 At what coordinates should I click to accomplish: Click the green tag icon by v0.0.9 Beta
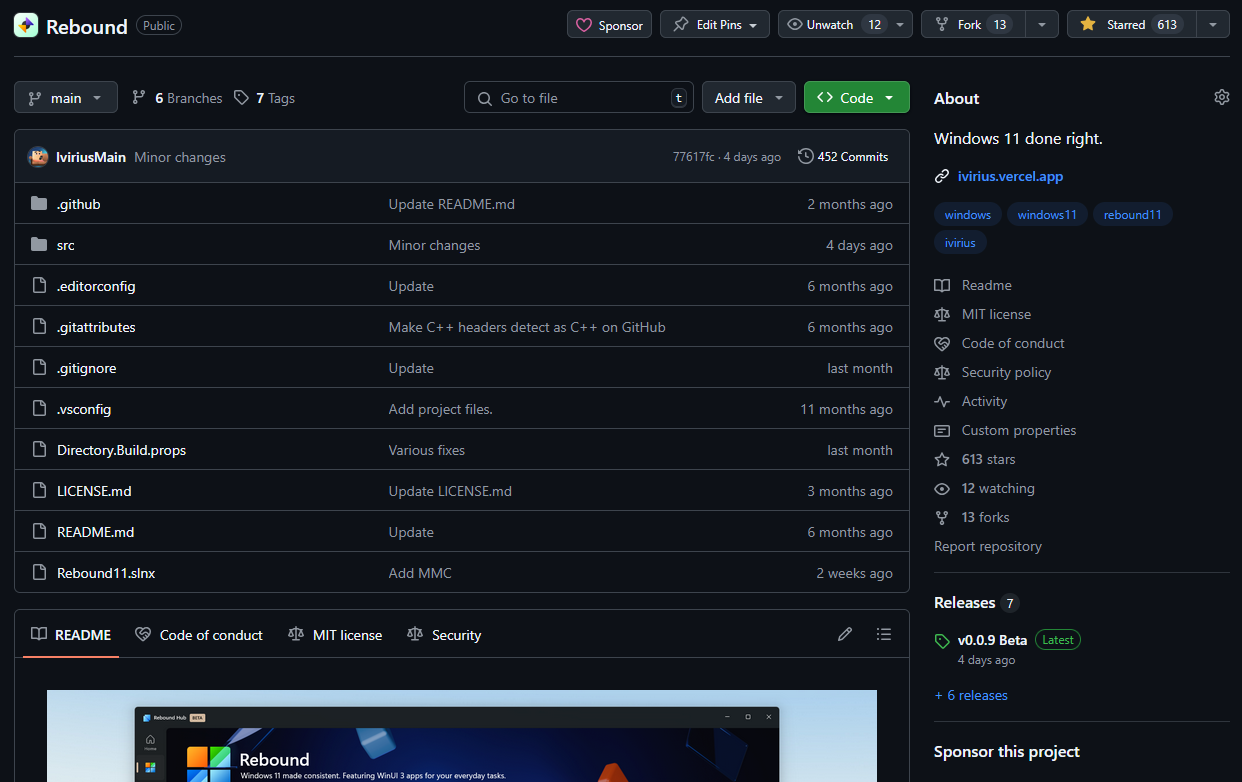tap(942, 640)
